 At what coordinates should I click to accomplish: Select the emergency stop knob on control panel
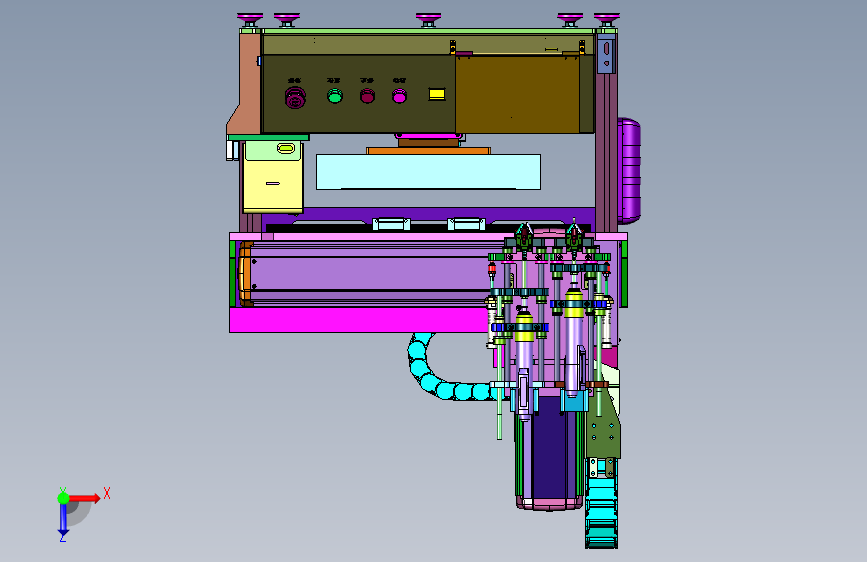click(295, 98)
